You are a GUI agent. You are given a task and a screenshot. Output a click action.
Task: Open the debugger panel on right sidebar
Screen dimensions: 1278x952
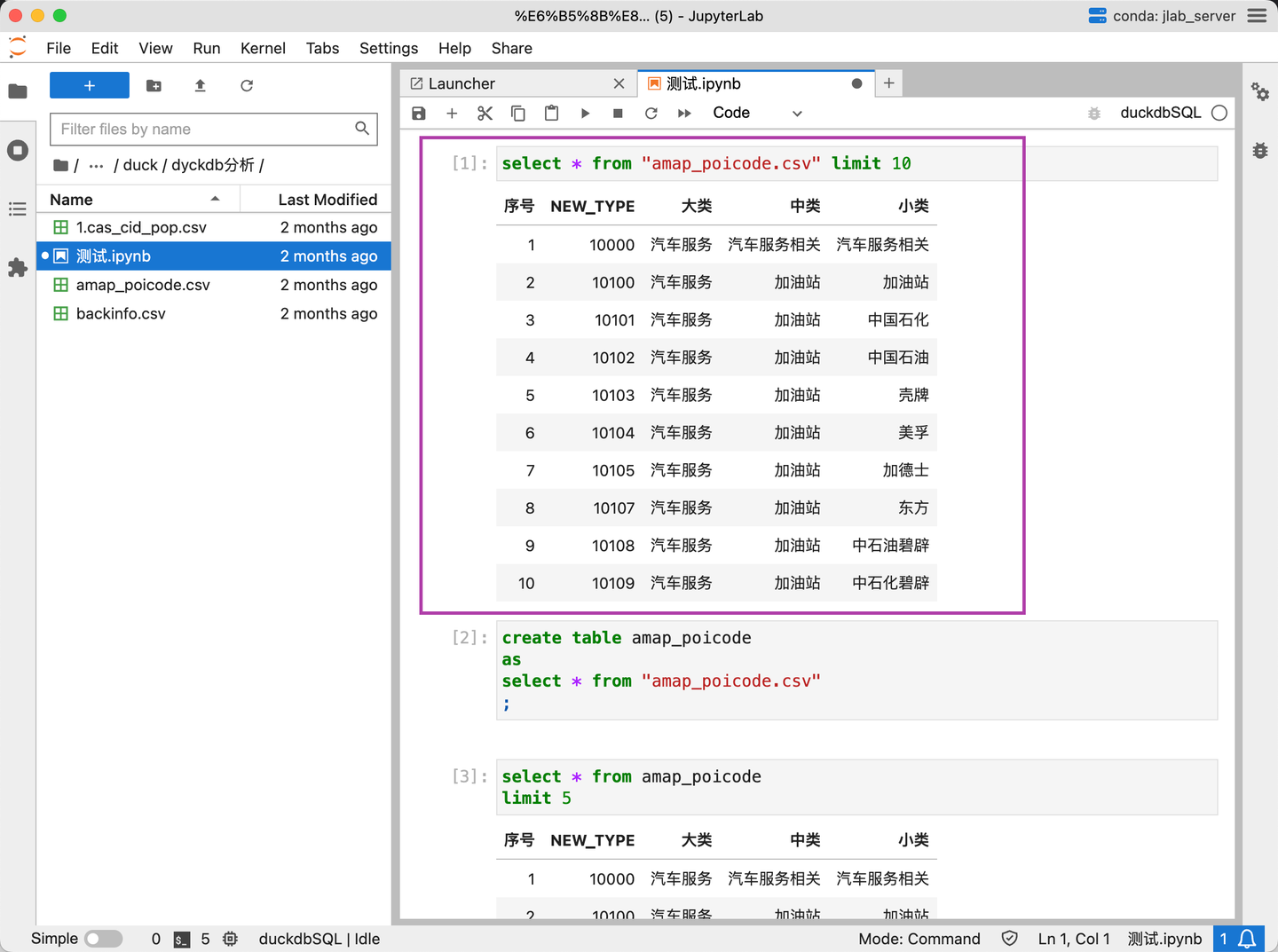click(1259, 150)
